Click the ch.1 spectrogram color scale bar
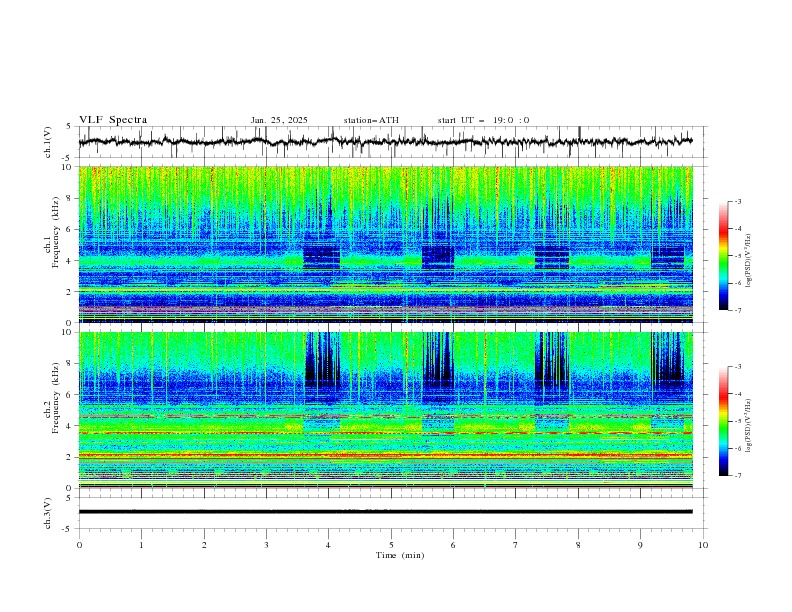 click(723, 256)
